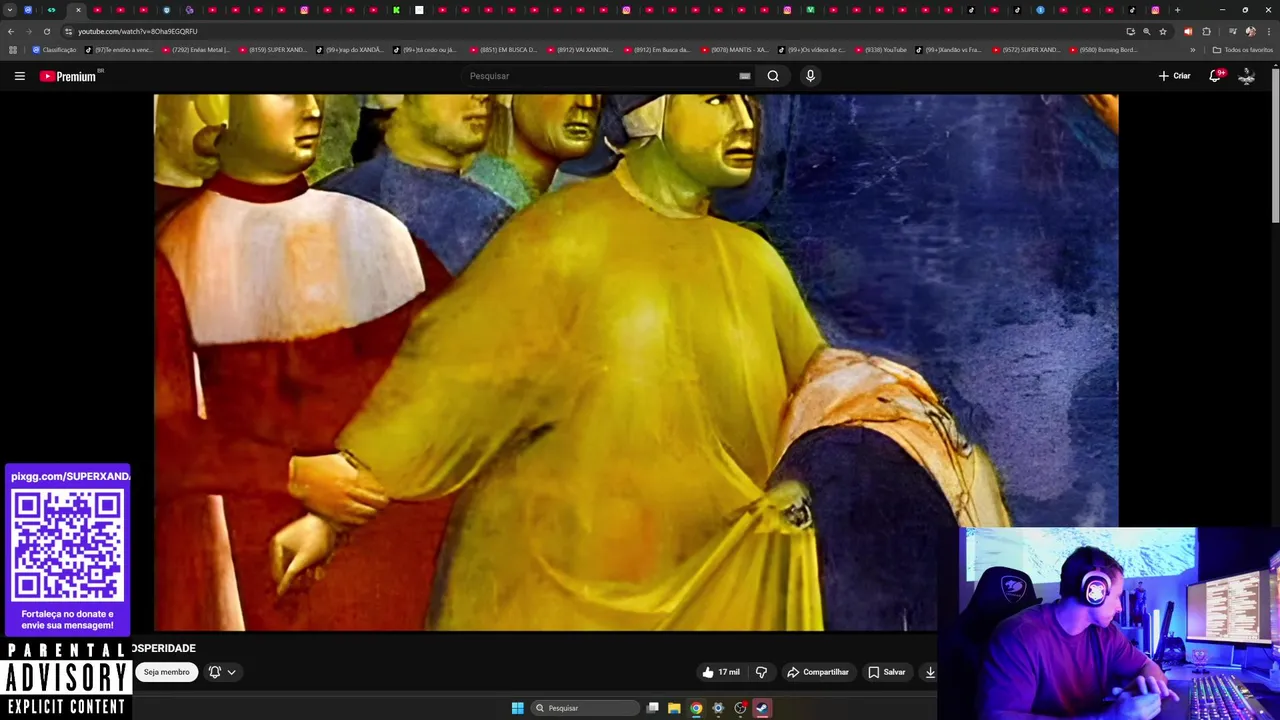Open the YouTube account avatar menu
The image size is (1280, 720).
click(x=1246, y=76)
